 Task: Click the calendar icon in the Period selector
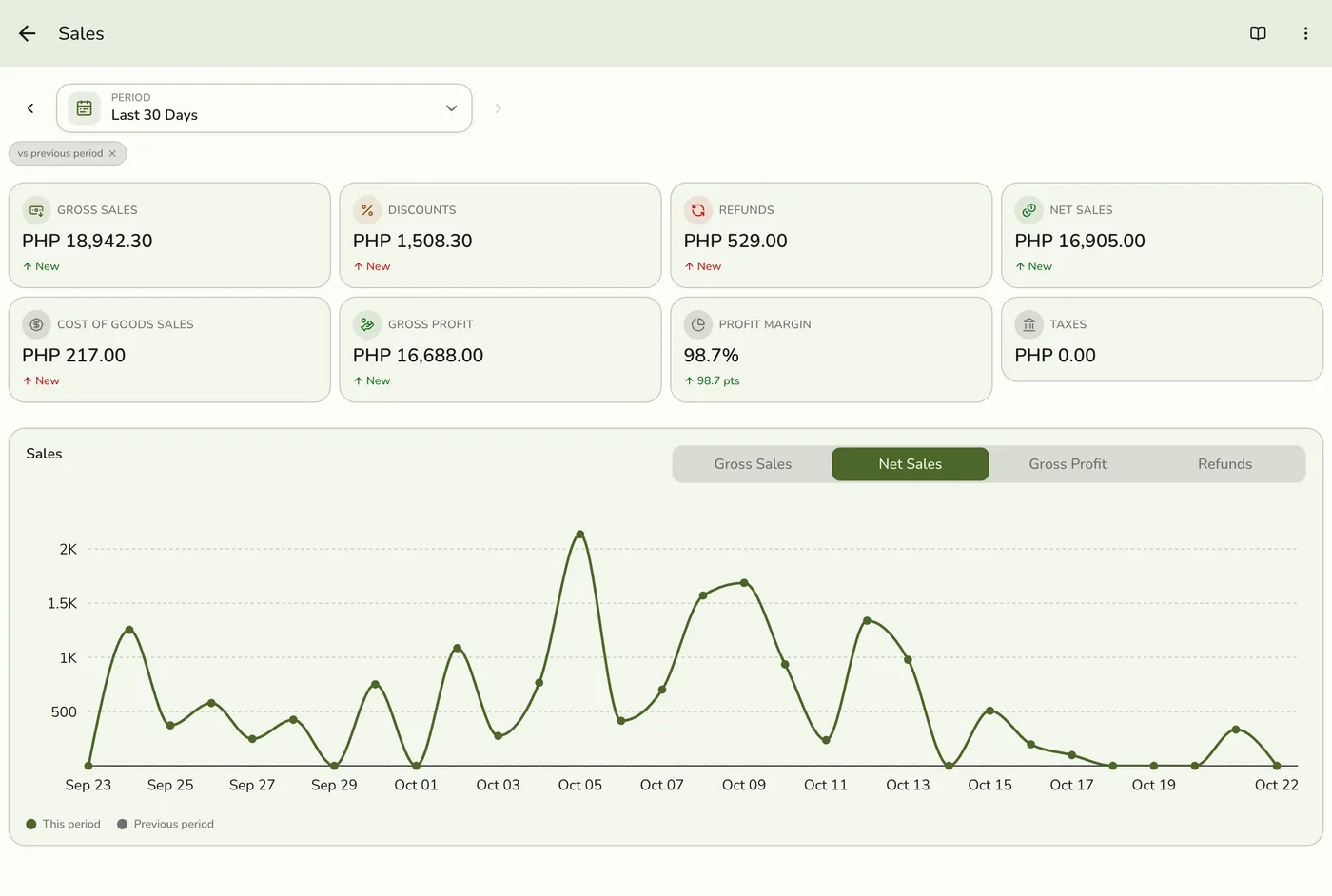[85, 108]
